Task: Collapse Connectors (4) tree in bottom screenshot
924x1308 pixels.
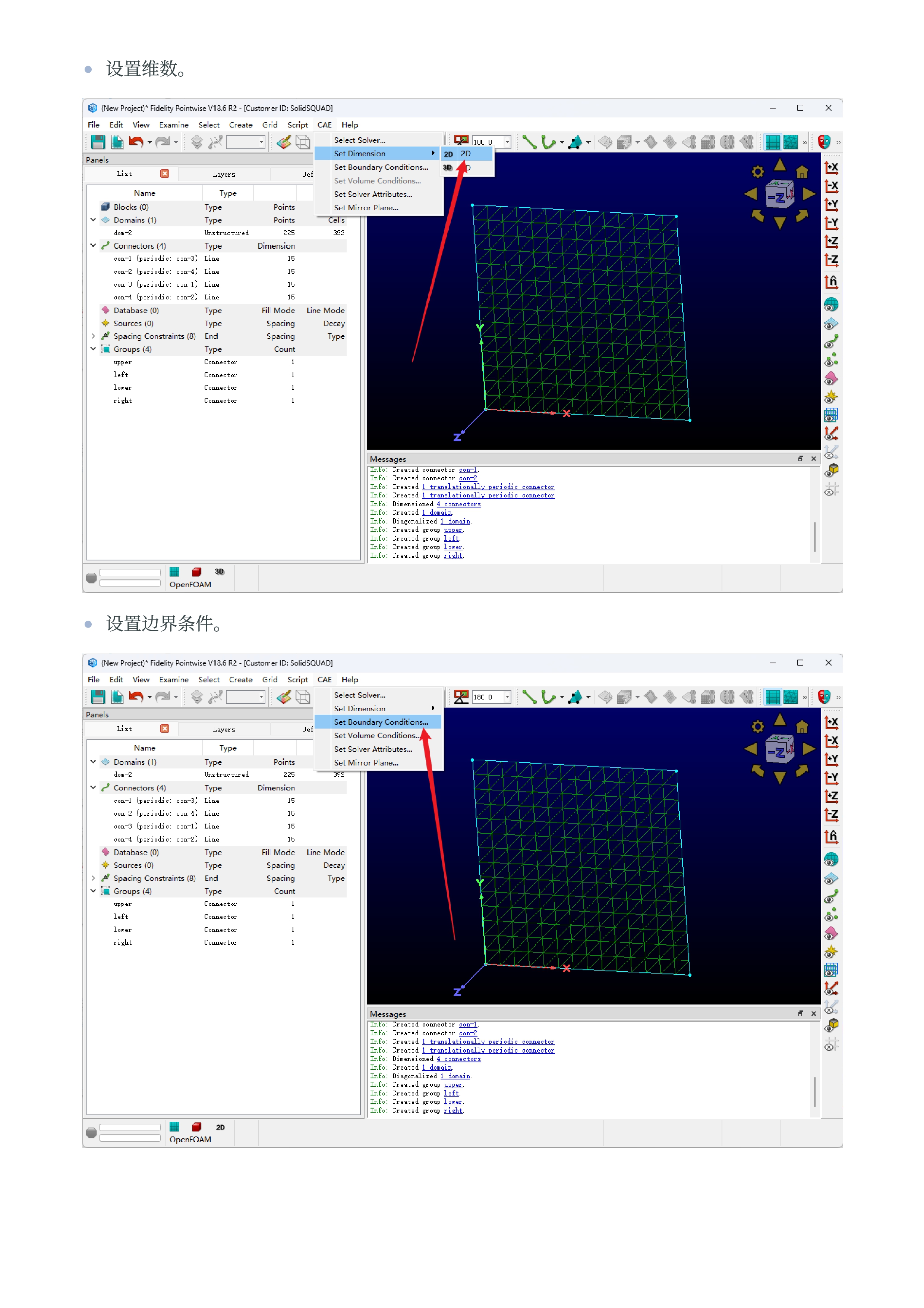Action: pyautogui.click(x=93, y=787)
